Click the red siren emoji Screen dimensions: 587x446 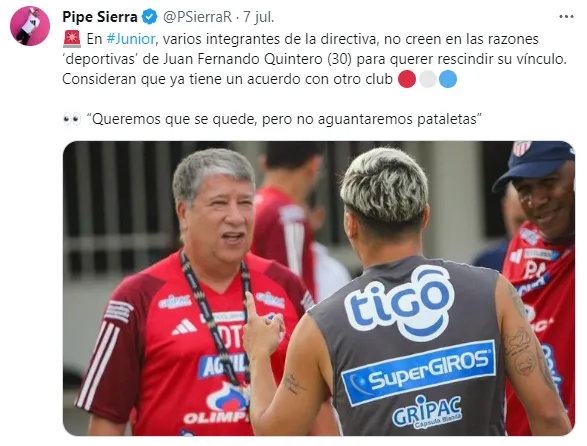(72, 39)
